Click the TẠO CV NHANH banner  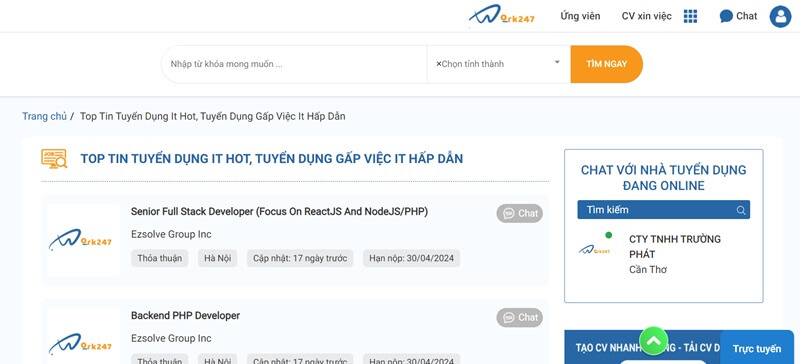tap(642, 347)
